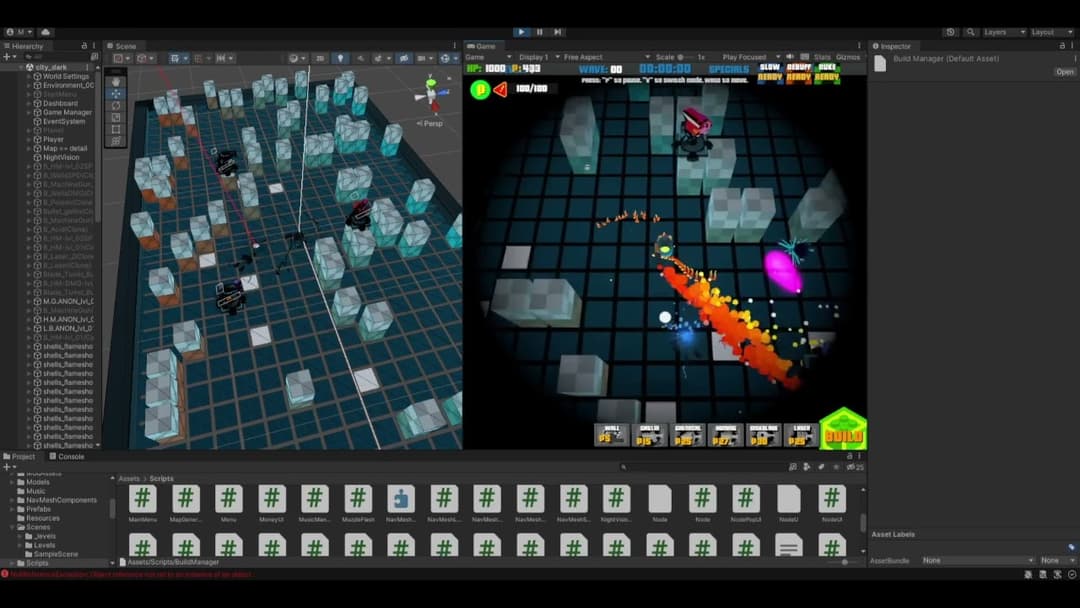Open the Layers dropdown
This screenshot has width=1080, height=608.
999,32
